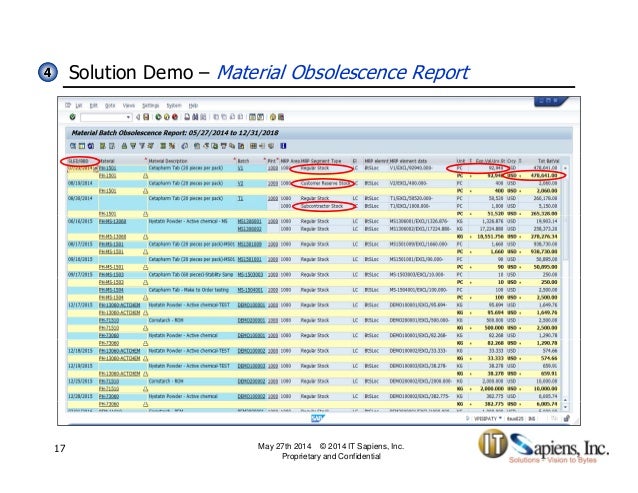Click warning triangle in FH-MS-13068 subtotal row
Image resolution: width=638 pixels, height=493 pixels.
[x=145, y=237]
